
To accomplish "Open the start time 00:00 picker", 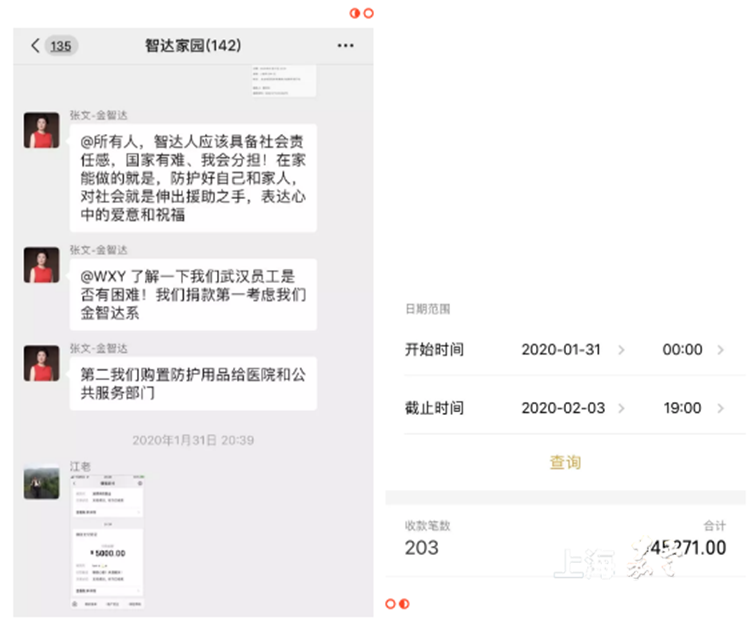I will [x=682, y=350].
